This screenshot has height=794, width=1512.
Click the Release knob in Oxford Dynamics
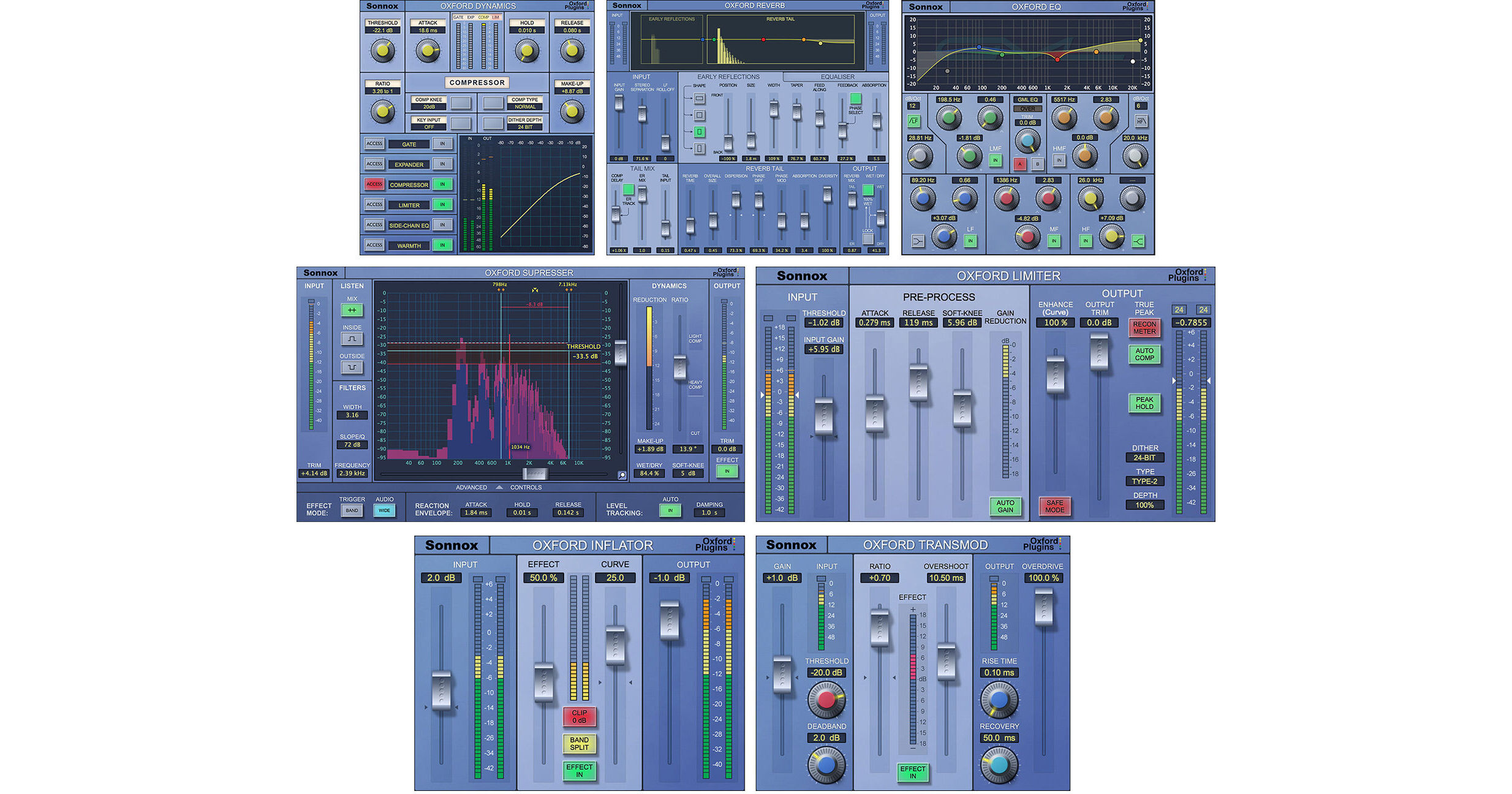572,51
